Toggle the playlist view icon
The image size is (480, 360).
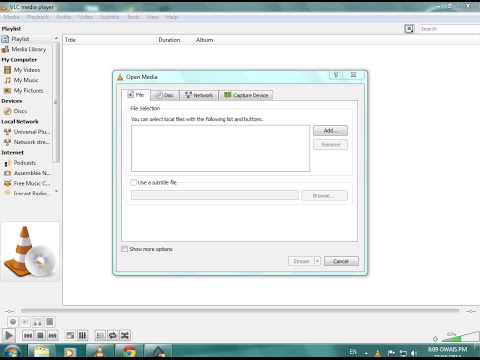(100, 335)
